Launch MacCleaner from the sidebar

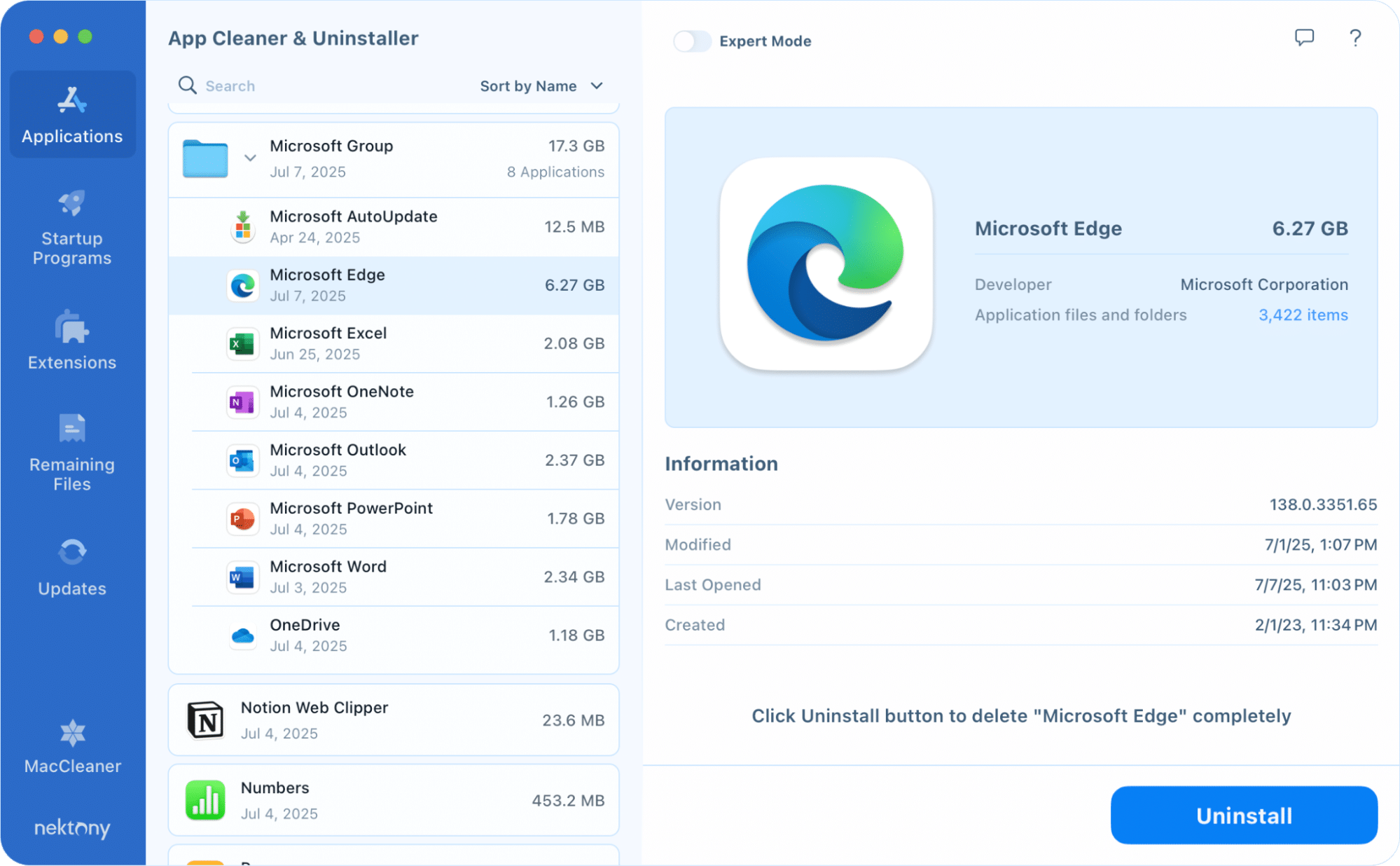[71, 746]
